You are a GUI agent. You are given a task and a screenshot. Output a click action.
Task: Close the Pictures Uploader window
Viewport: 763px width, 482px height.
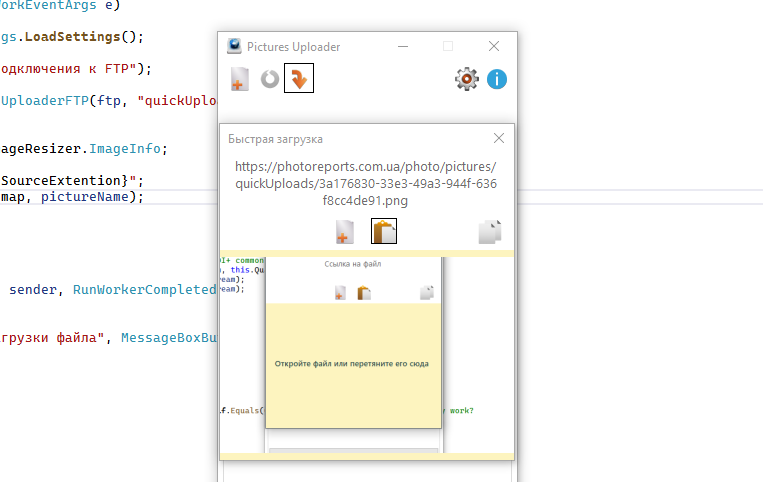pos(494,46)
